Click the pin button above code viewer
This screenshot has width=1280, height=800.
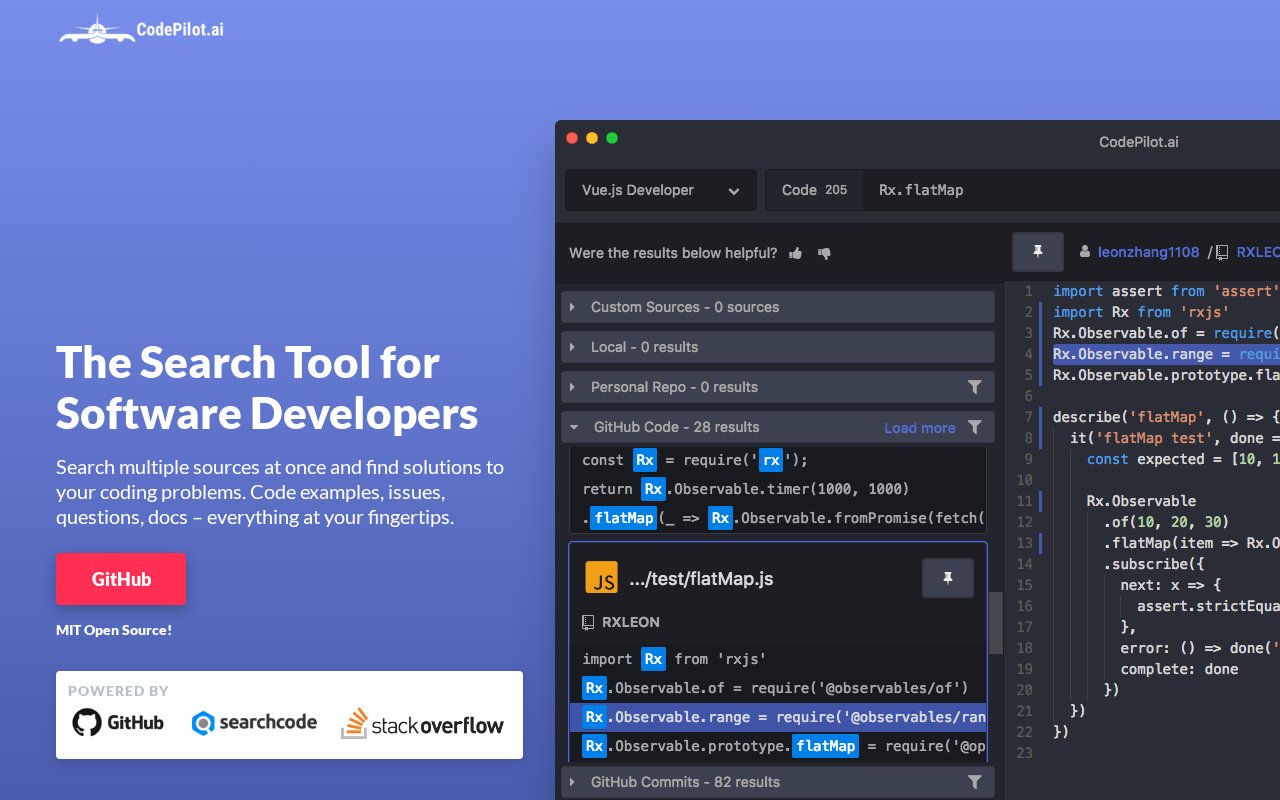click(1038, 252)
